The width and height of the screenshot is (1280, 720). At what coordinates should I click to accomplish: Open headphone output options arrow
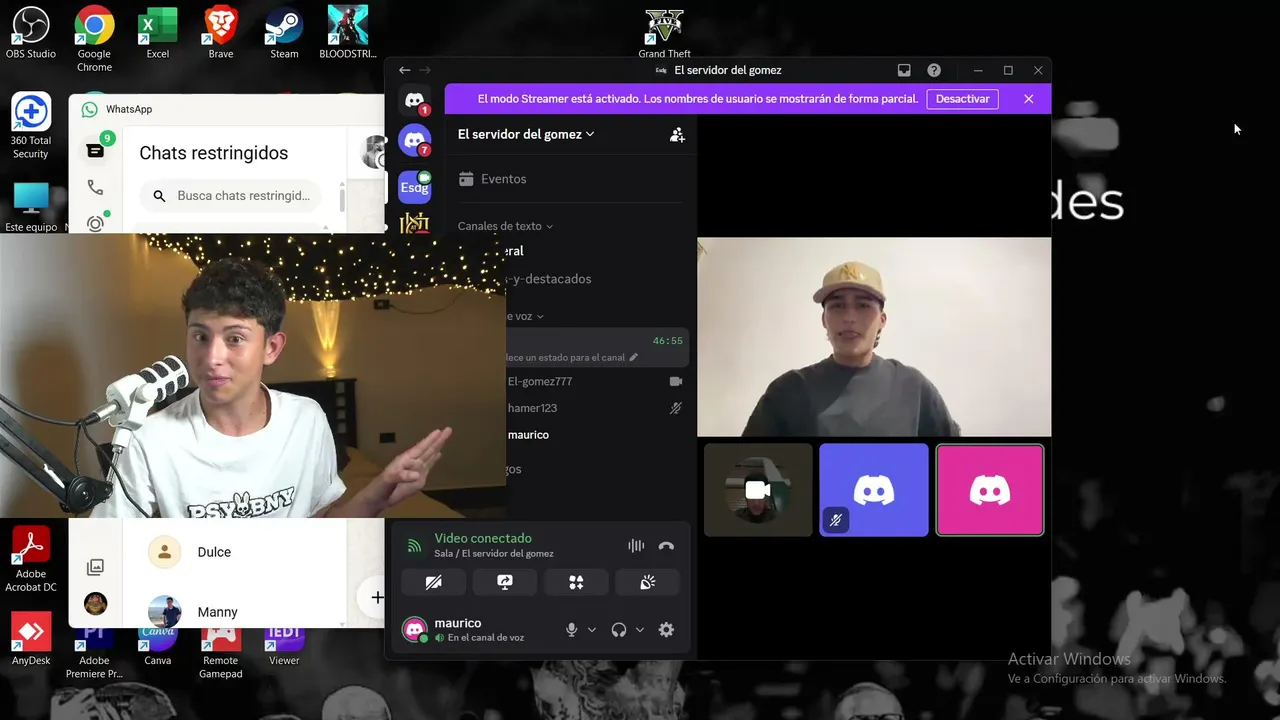coord(639,630)
